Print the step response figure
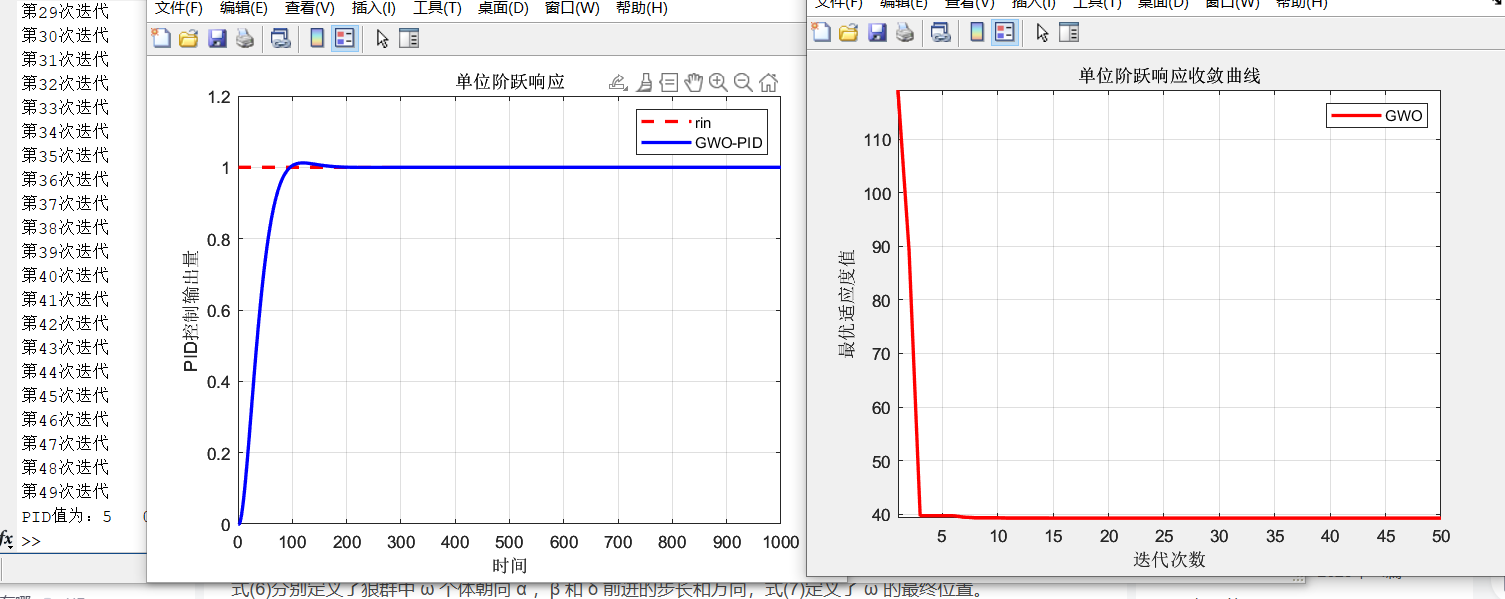Image resolution: width=1505 pixels, height=599 pixels. [244, 39]
